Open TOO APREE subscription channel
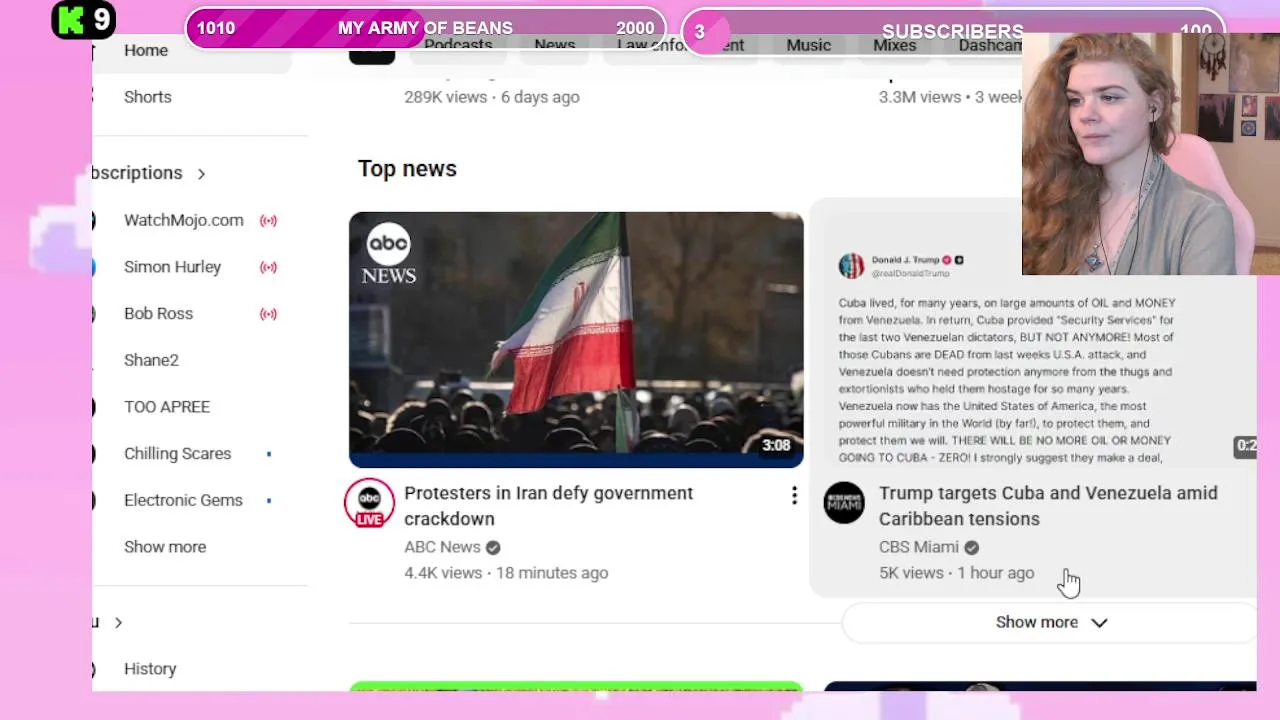The width and height of the screenshot is (1280, 720). tap(167, 407)
